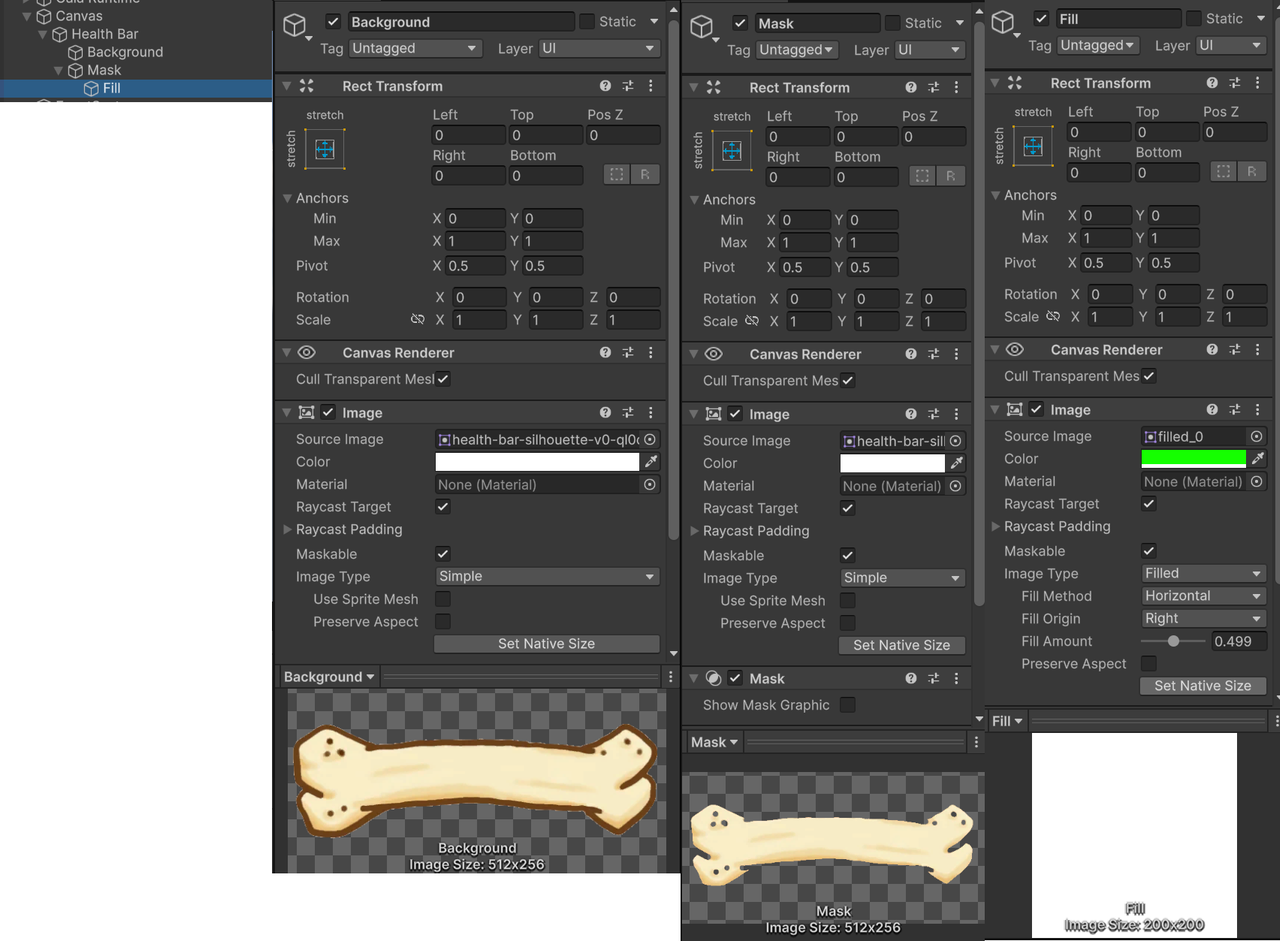Select Fill object in the hierarchy

pos(111,88)
